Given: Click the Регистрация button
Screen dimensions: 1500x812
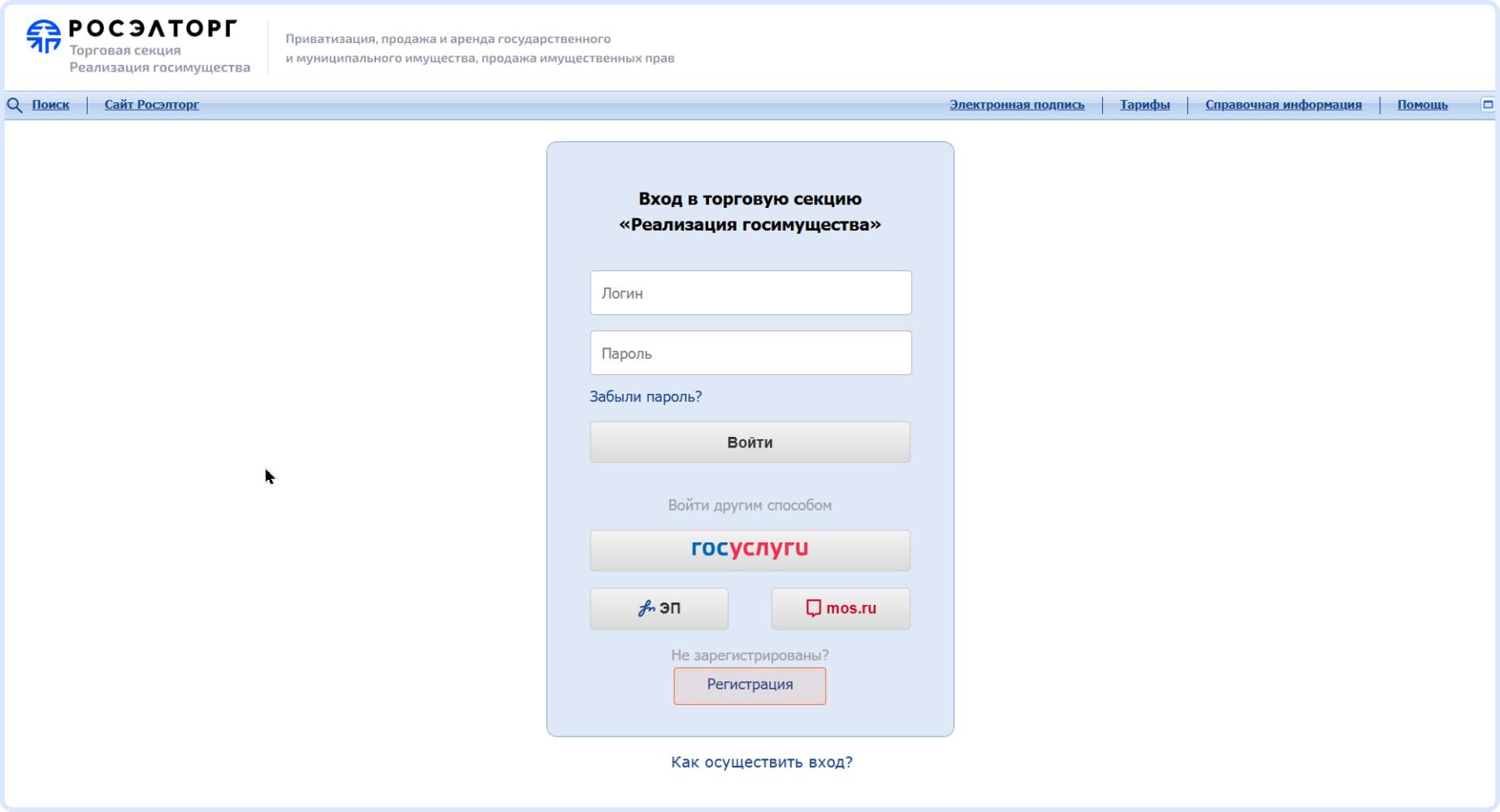Looking at the screenshot, I should 750,685.
